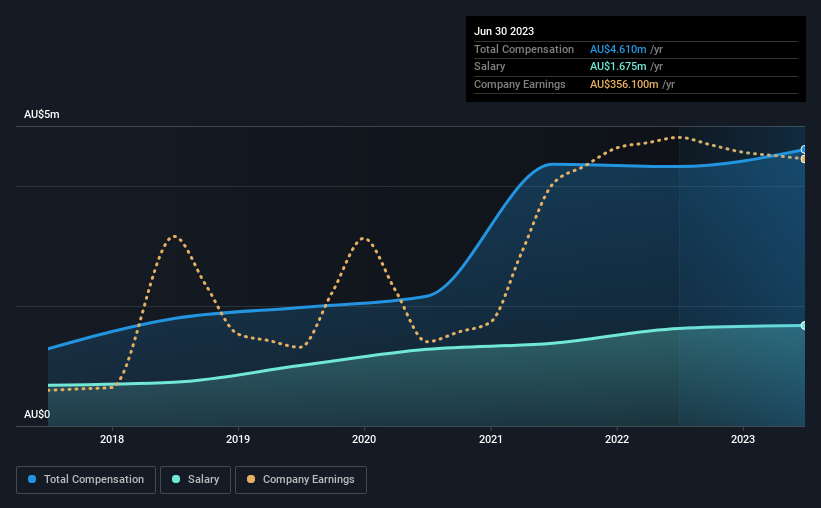
Task: Click the AU$1.675m salary value
Action: click(x=618, y=67)
